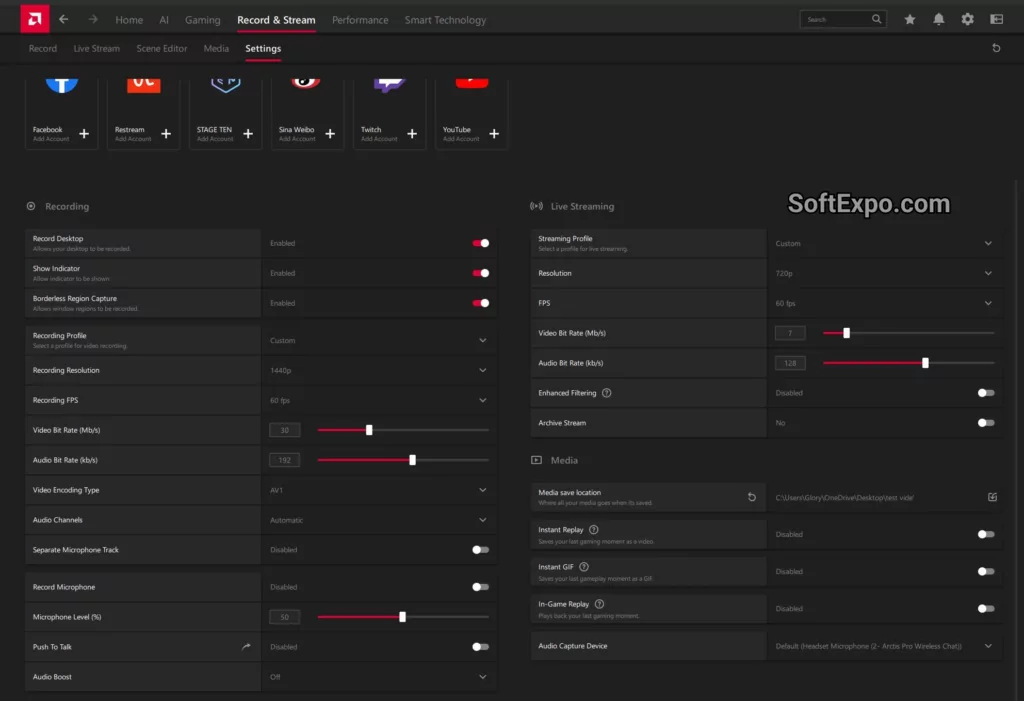Disable the Record Desktop toggle
The image size is (1024, 701).
479,243
